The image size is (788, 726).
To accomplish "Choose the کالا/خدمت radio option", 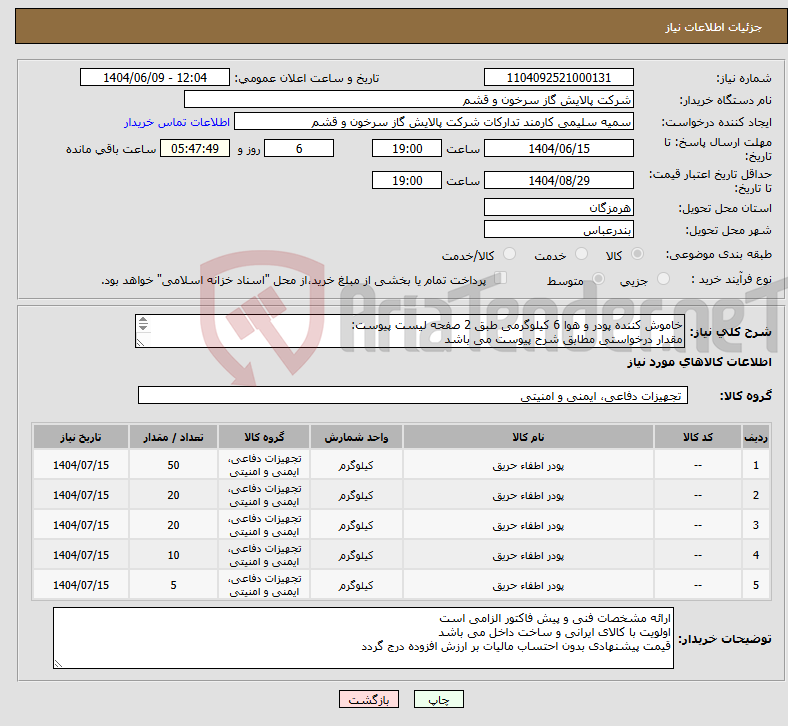I will [509, 255].
